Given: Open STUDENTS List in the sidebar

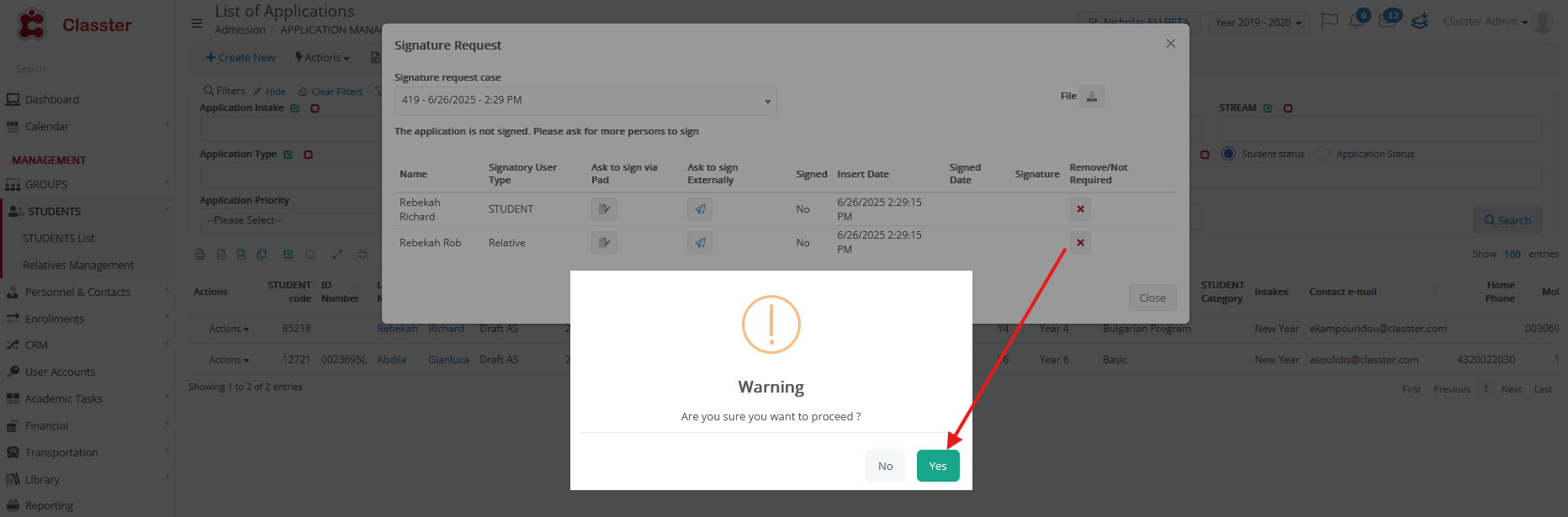Looking at the screenshot, I should tap(59, 239).
